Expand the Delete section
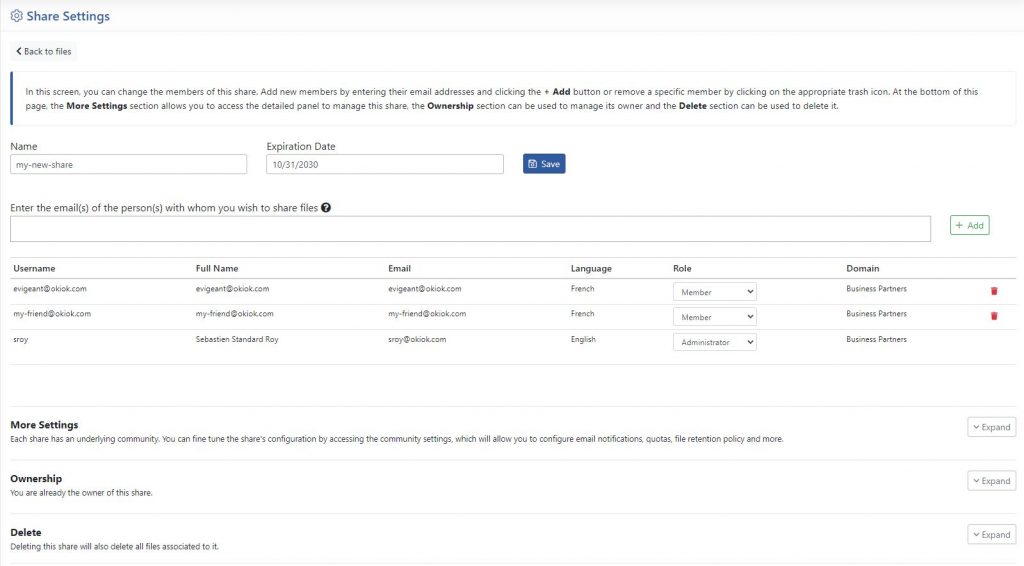The width and height of the screenshot is (1024, 566). tap(991, 535)
